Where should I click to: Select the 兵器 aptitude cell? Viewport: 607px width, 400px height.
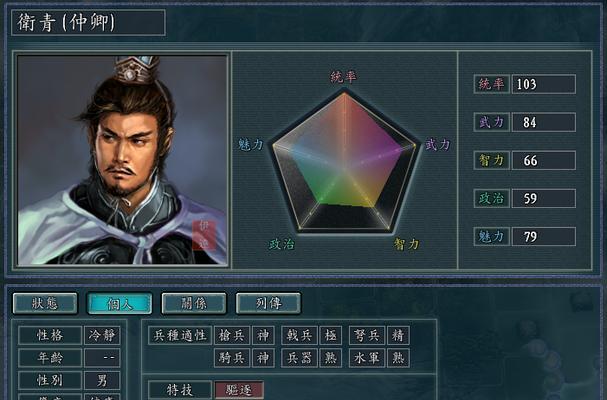coord(300,358)
